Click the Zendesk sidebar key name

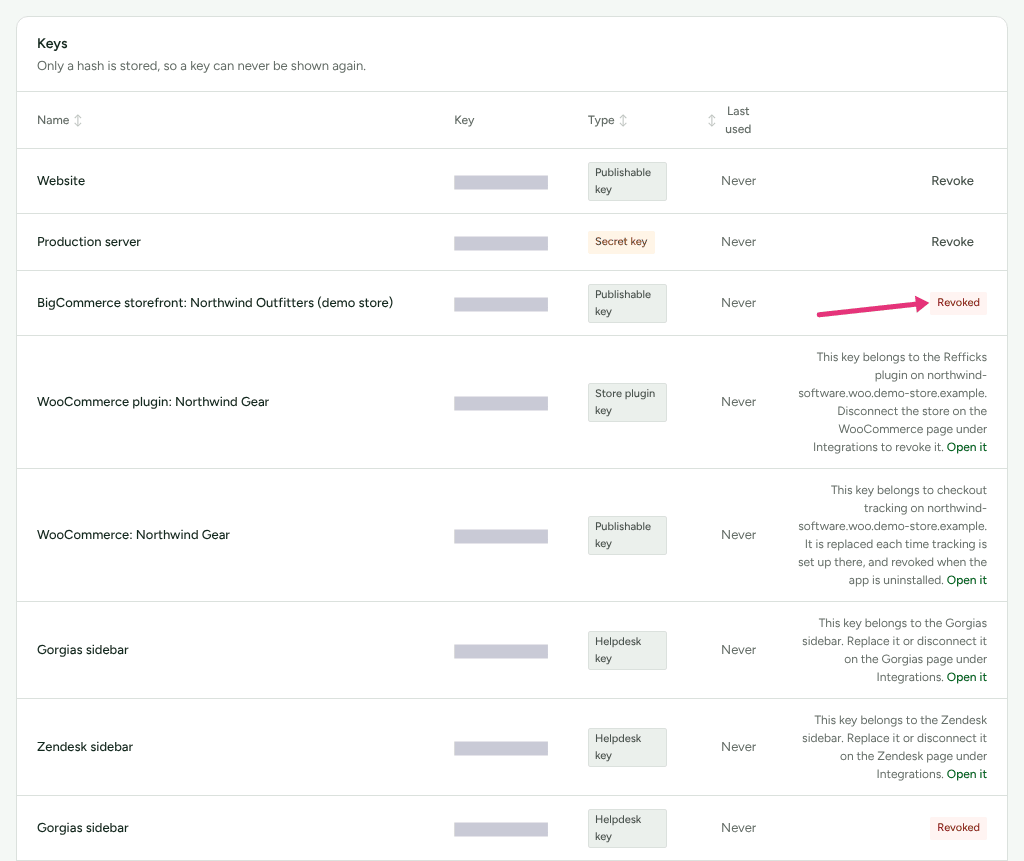pyautogui.click(x=85, y=747)
